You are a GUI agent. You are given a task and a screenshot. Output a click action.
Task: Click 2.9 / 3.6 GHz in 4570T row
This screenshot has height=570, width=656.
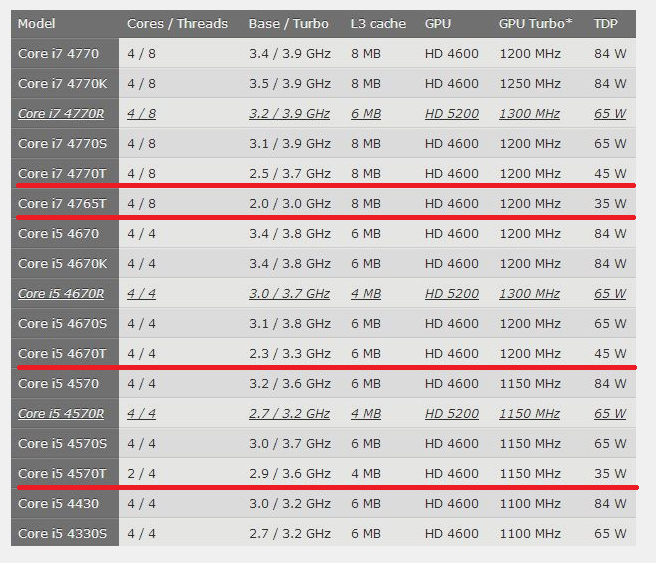click(290, 474)
